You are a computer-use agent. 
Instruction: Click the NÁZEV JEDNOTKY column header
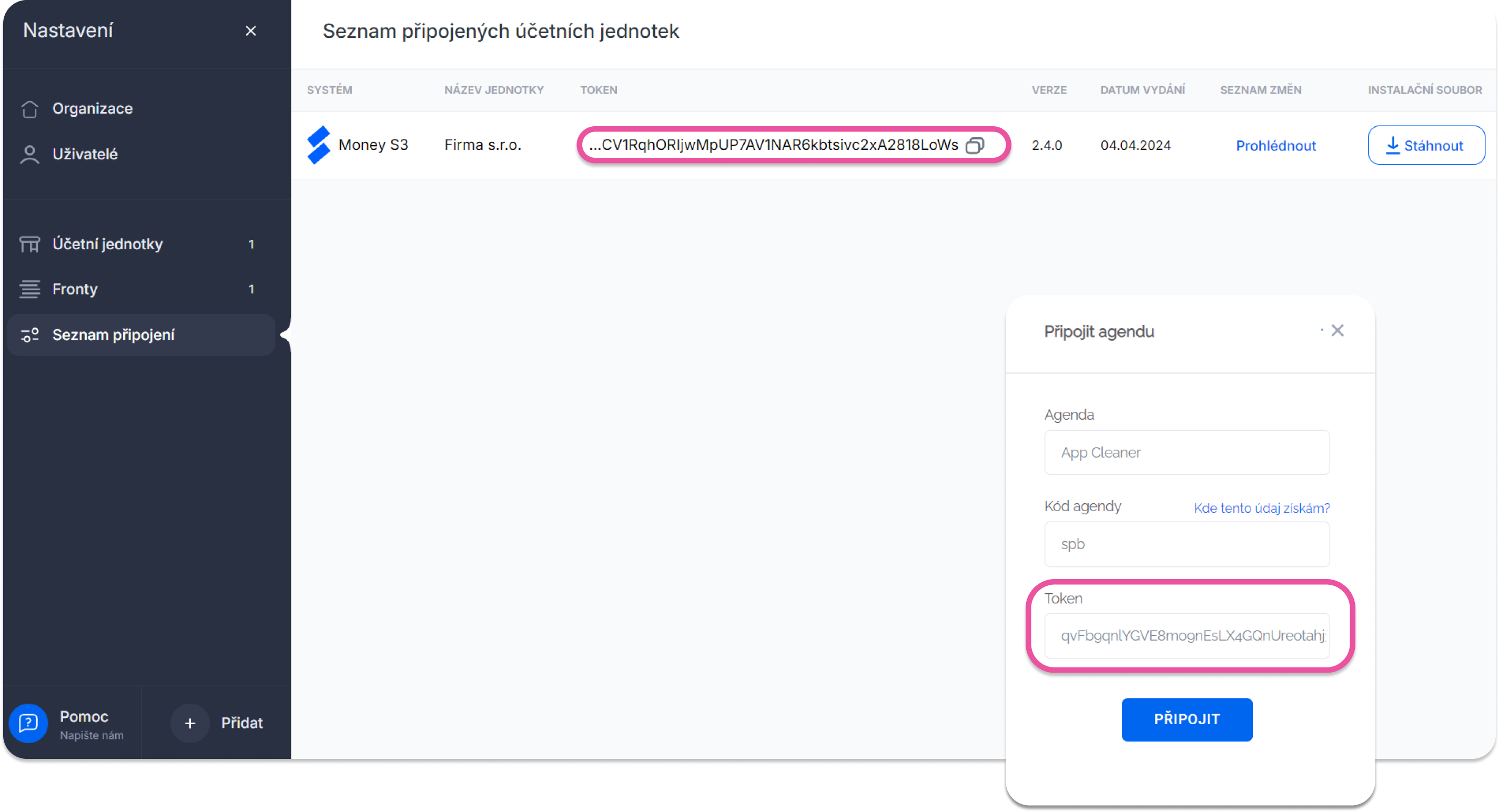(x=494, y=90)
